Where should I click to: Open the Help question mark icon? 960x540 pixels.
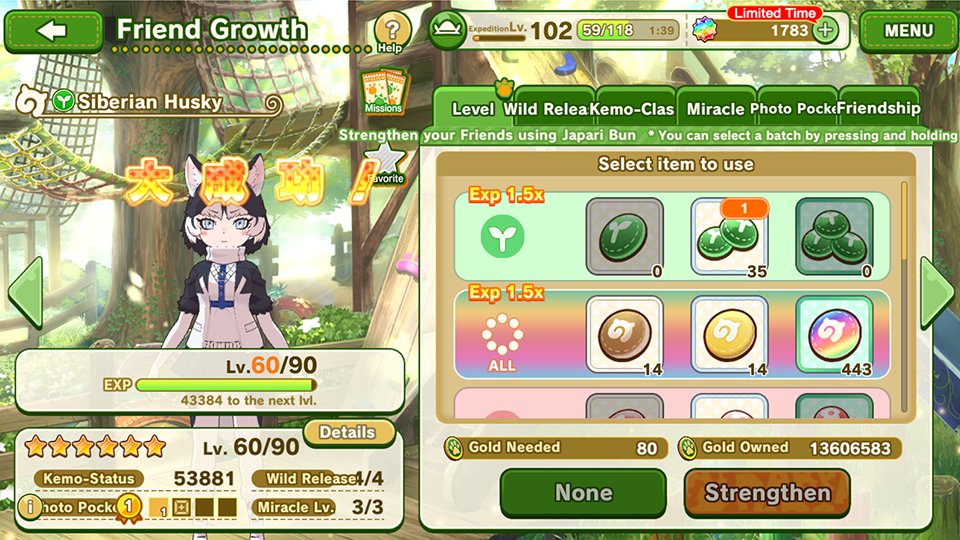[x=392, y=32]
